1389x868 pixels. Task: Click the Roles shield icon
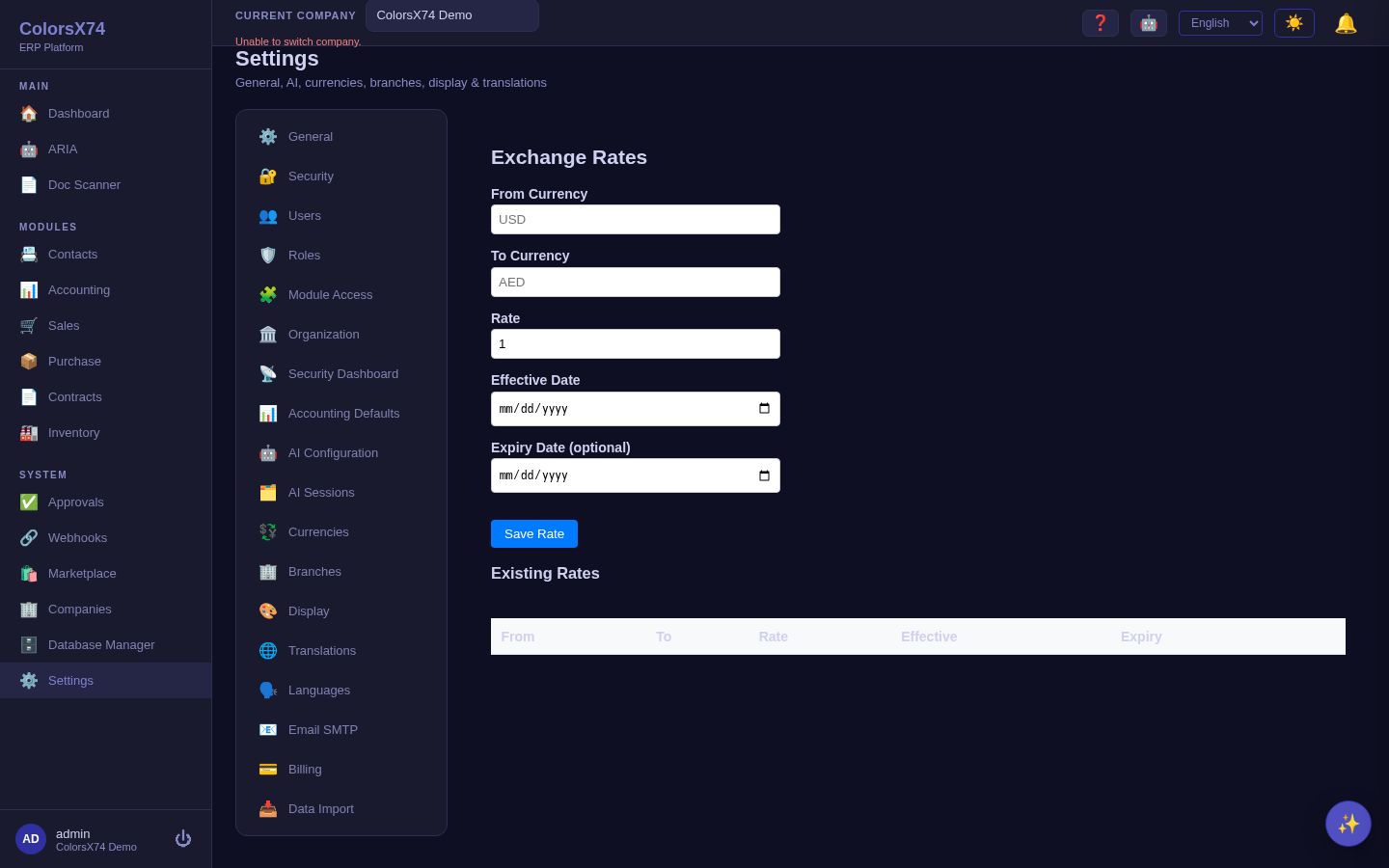tap(268, 256)
